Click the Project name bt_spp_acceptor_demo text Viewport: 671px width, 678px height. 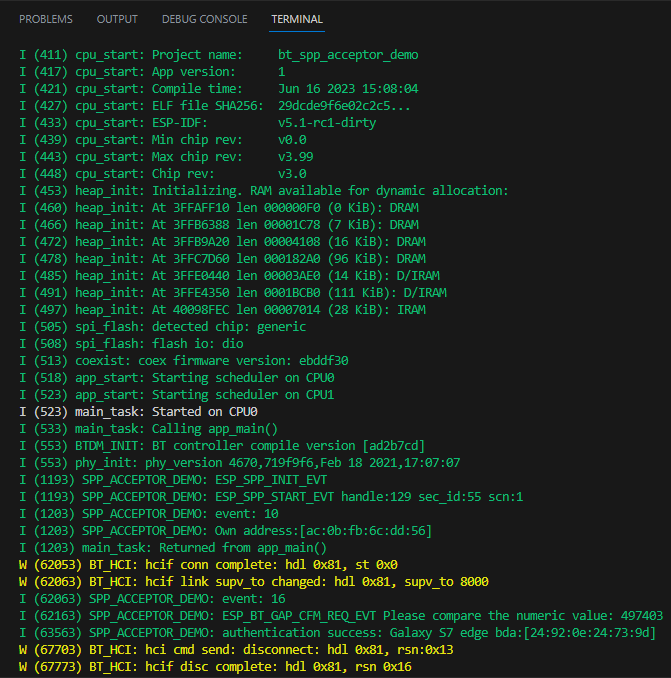[348, 55]
